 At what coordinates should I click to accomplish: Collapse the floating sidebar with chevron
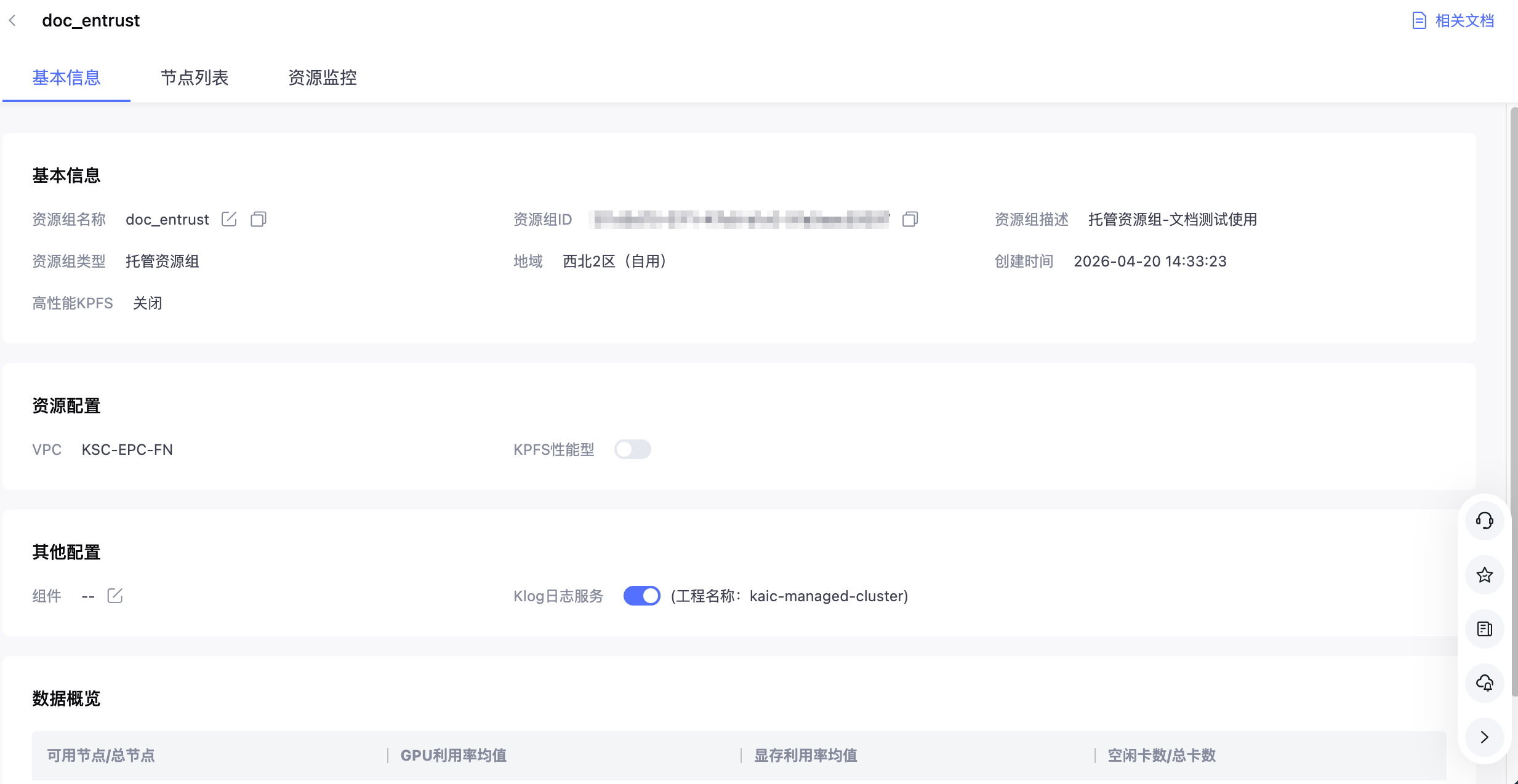pos(1484,737)
